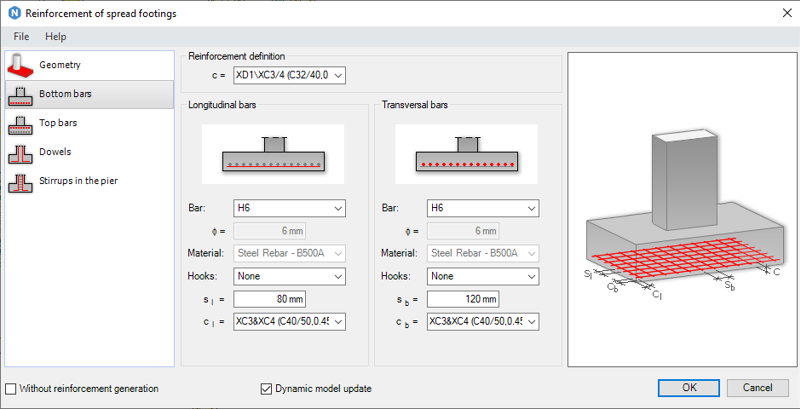Select the Dowels label in the list
Image resolution: width=800 pixels, height=409 pixels.
pos(55,152)
